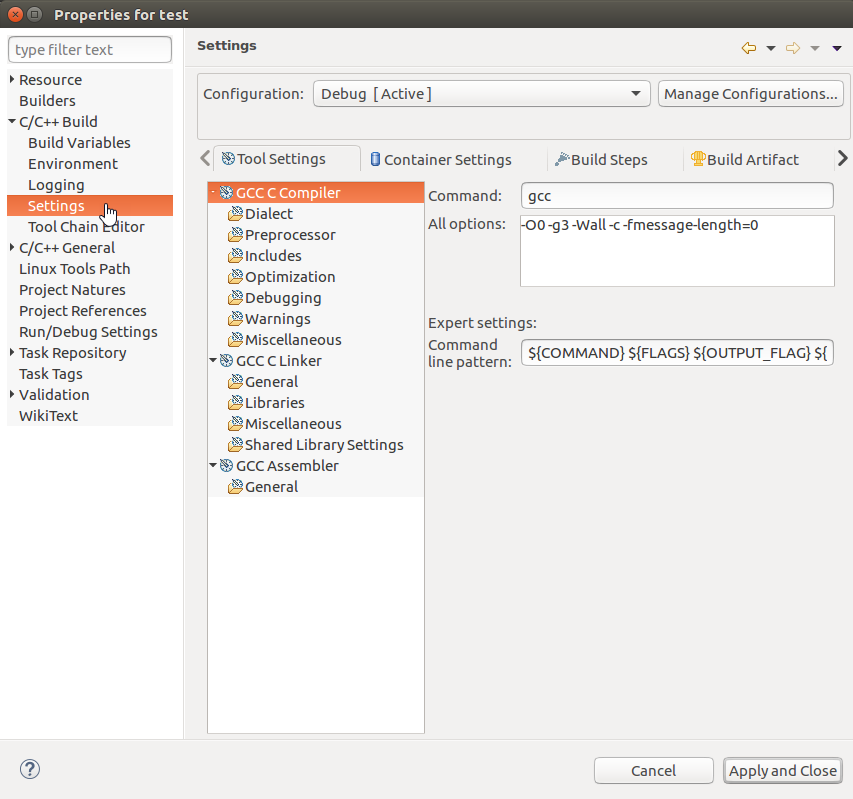
Task: Expand the C/C++ General node
Action: (12, 247)
